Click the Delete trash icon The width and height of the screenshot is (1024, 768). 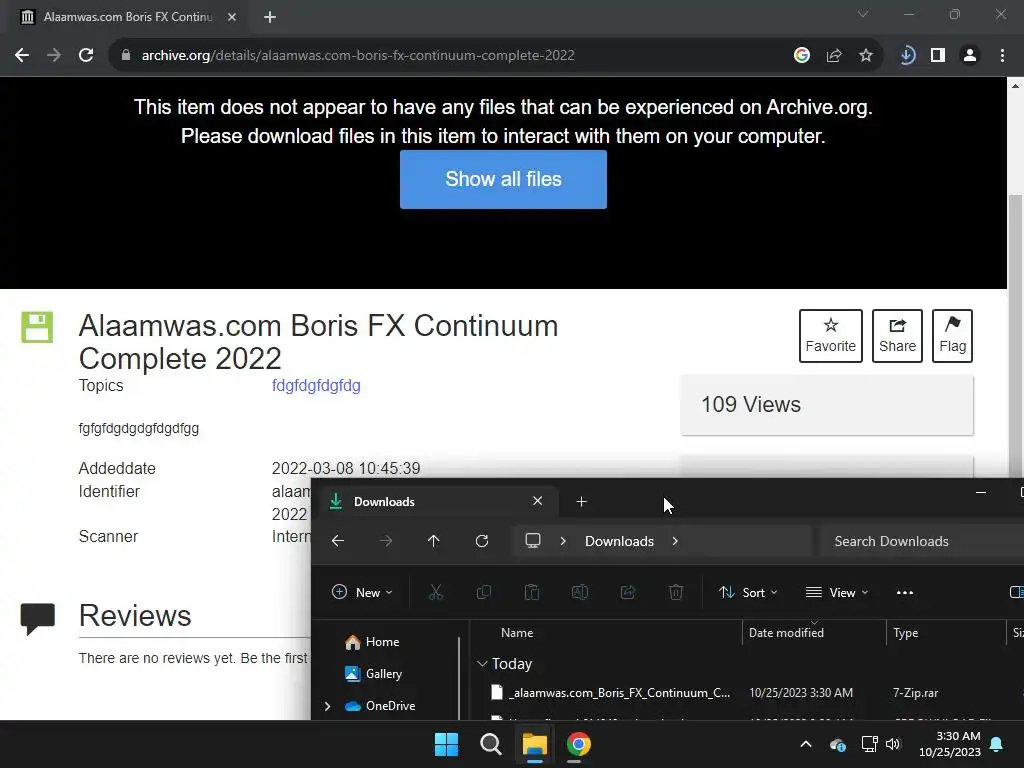click(676, 592)
